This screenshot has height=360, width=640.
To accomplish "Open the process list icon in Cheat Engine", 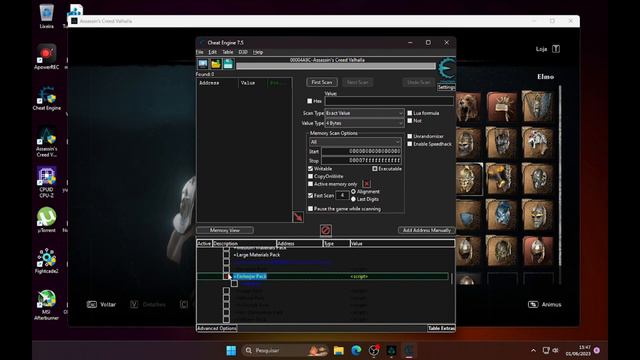I will coord(203,64).
